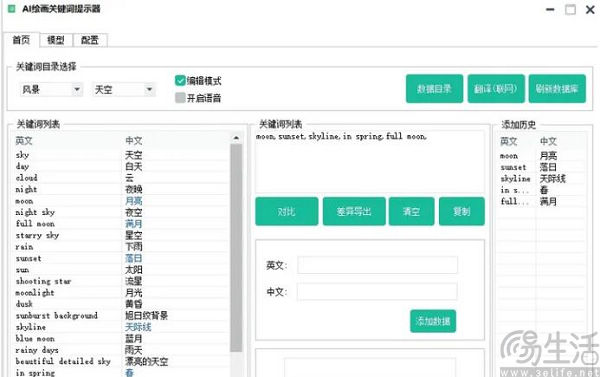Close the AI绘画关键词提示器 window
This screenshot has height=377, width=600.
pos(590,10)
